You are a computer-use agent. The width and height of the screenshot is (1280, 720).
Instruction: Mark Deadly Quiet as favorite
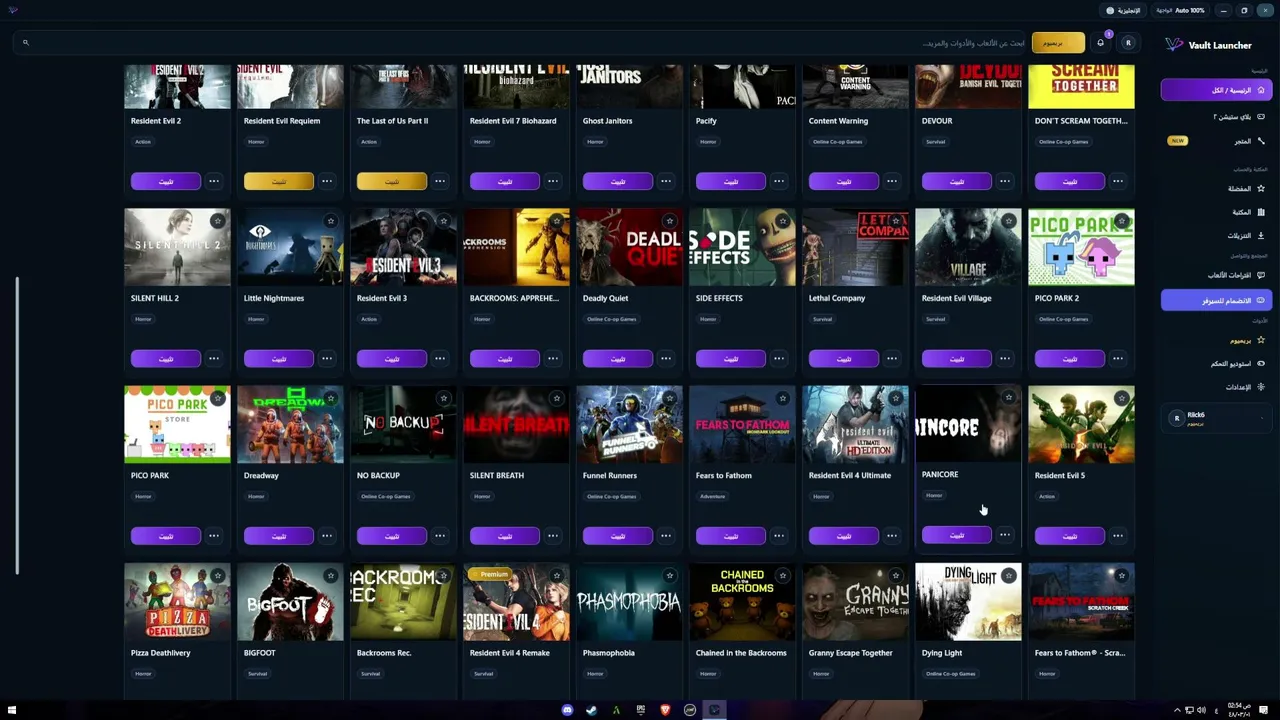pos(670,221)
